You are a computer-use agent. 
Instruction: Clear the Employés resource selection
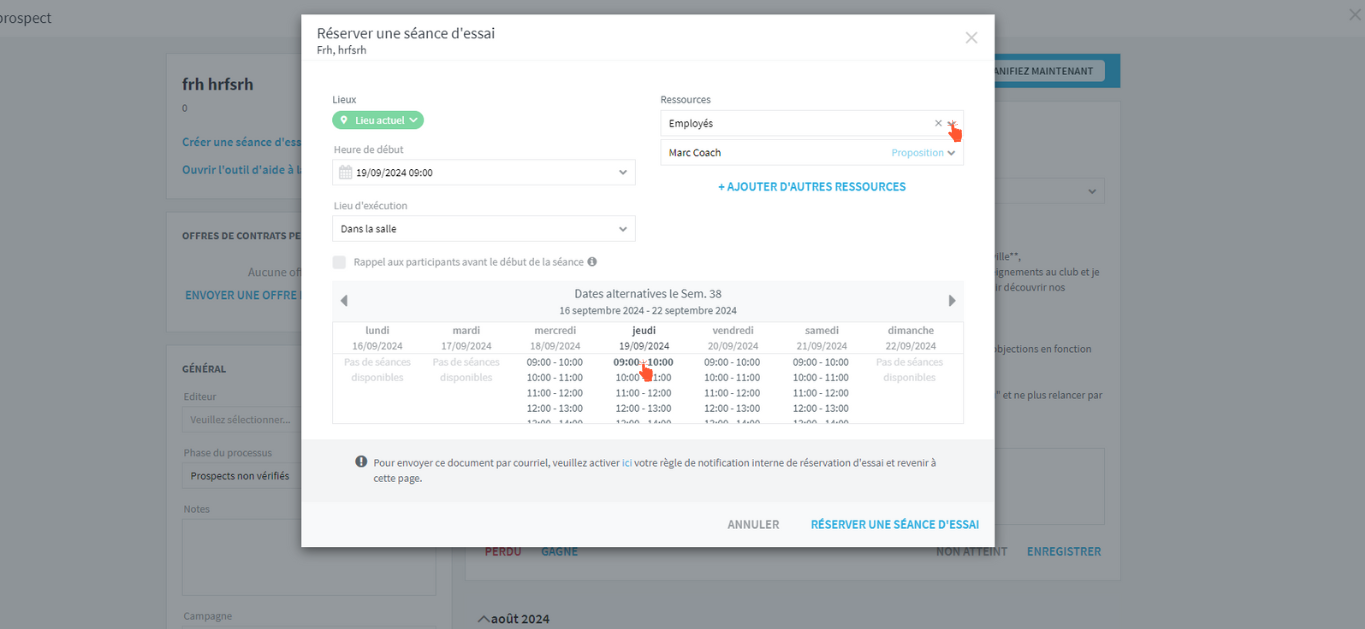click(938, 124)
